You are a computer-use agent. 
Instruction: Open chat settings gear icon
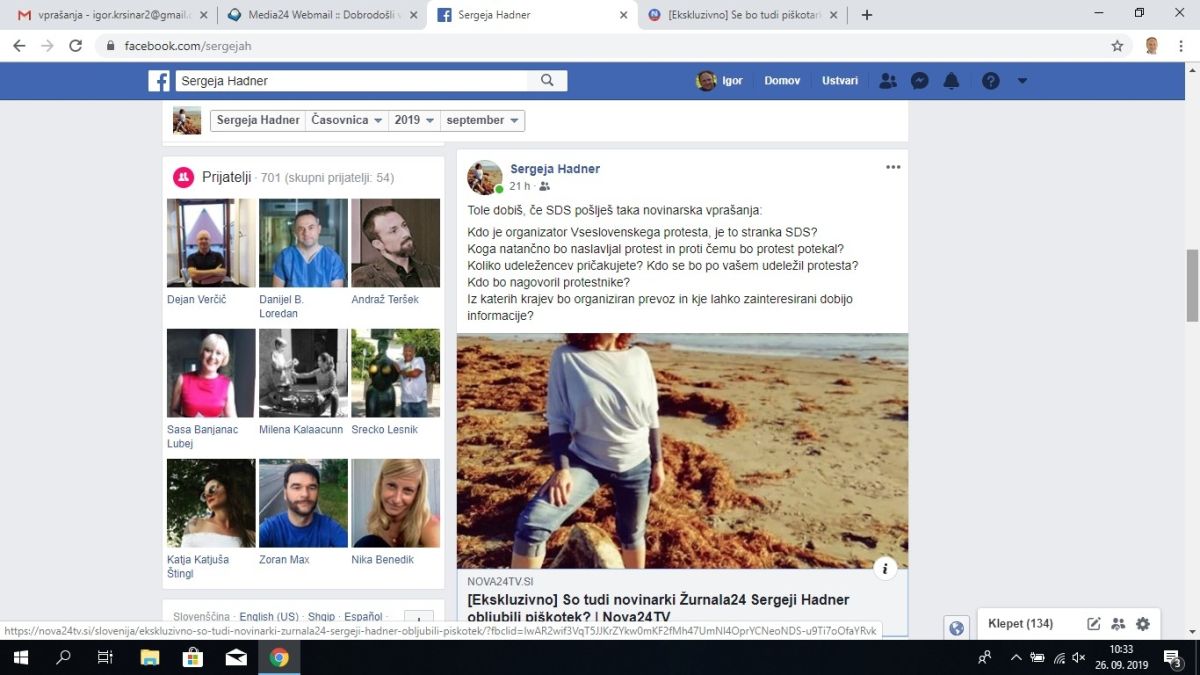click(x=1143, y=624)
